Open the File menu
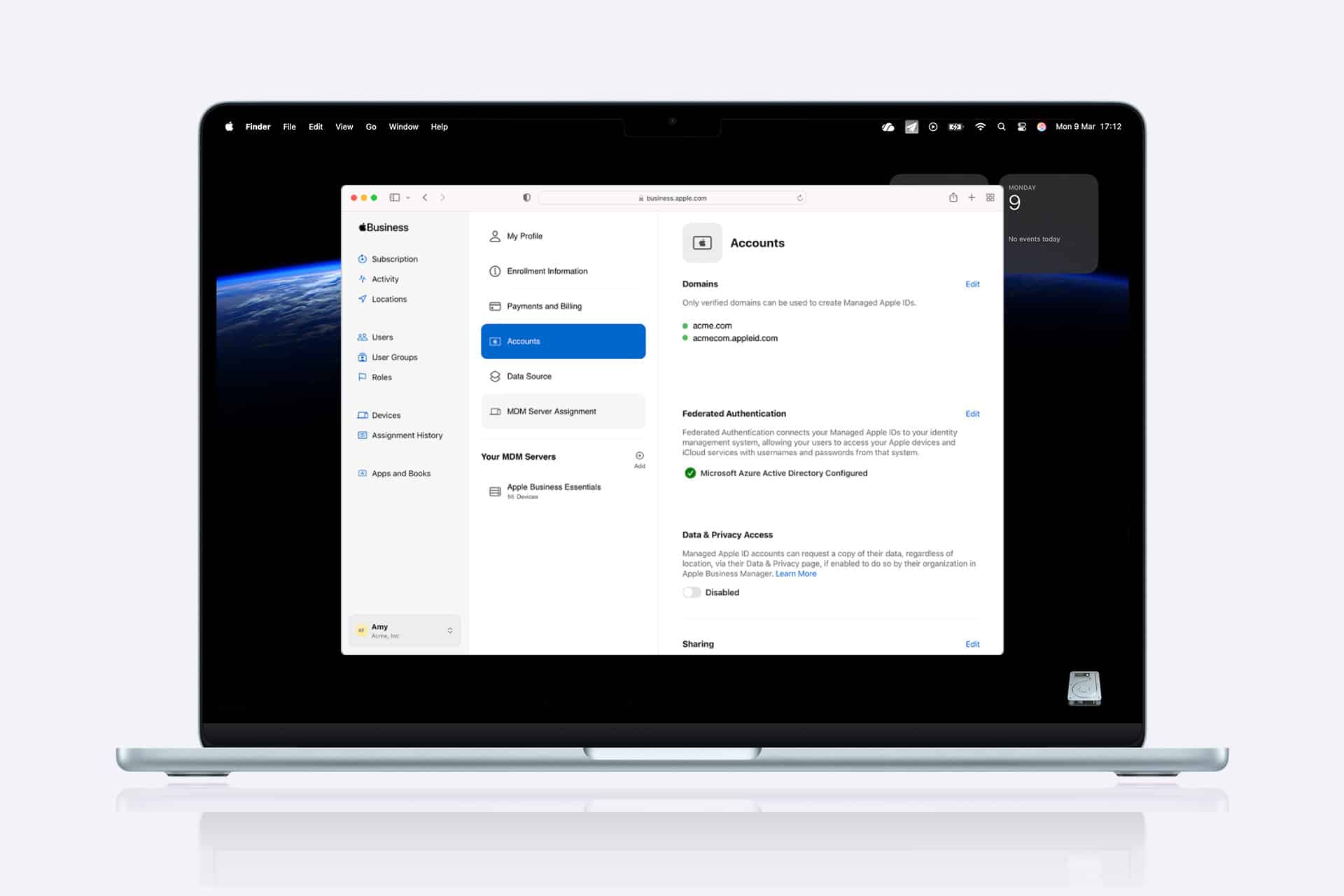 289,127
